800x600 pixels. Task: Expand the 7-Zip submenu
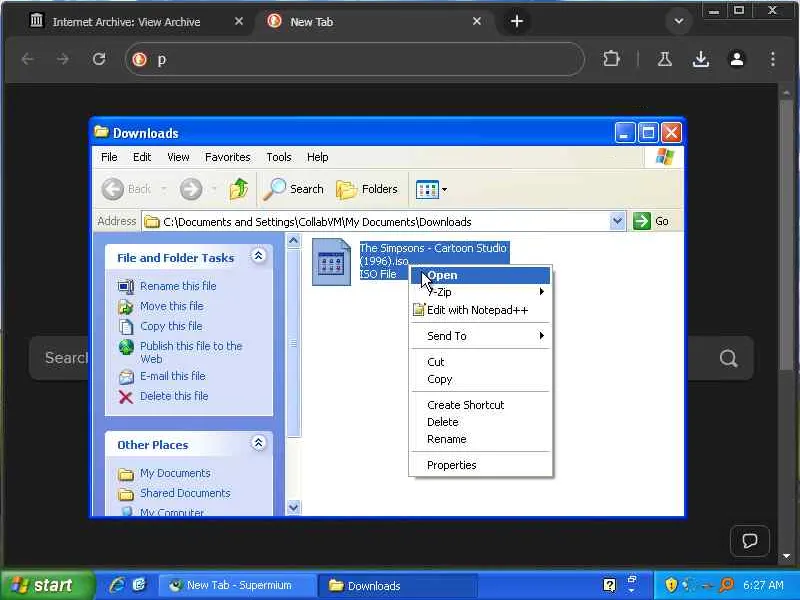coord(481,292)
